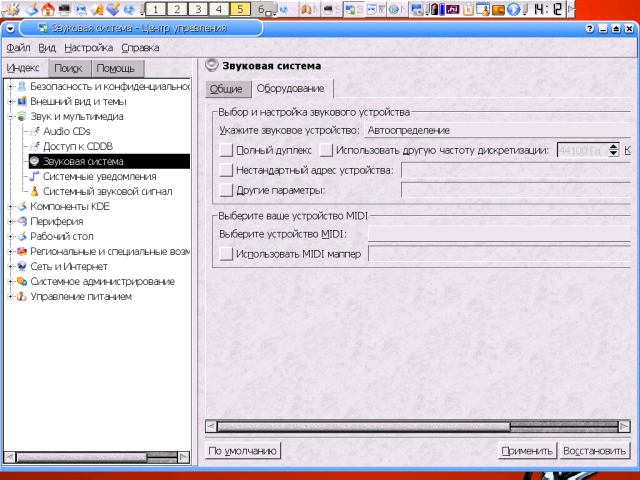The image size is (640, 480).
Task: Expand the Безопасность и конфиденциальность branch
Action: coord(10,86)
